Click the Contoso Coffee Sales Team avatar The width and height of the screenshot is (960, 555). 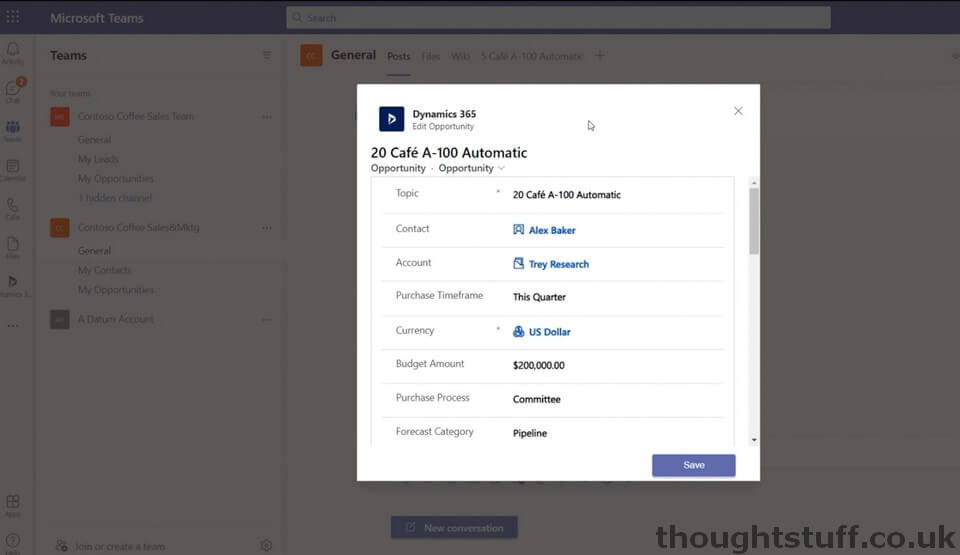click(59, 116)
